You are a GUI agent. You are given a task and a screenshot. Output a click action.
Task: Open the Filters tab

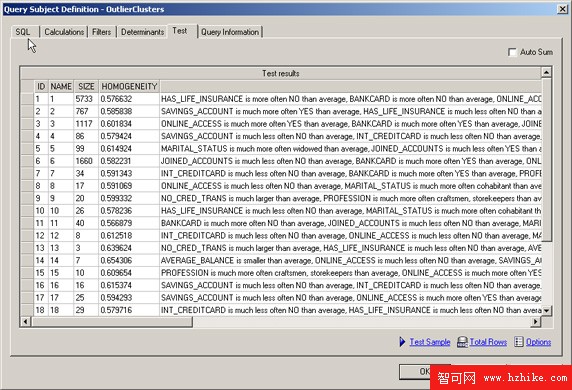(101, 32)
